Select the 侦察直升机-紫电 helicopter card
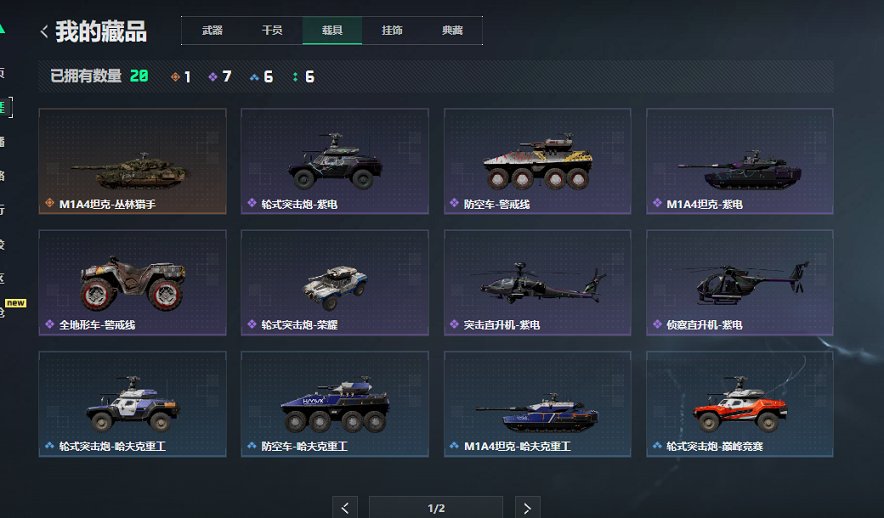 (740, 282)
